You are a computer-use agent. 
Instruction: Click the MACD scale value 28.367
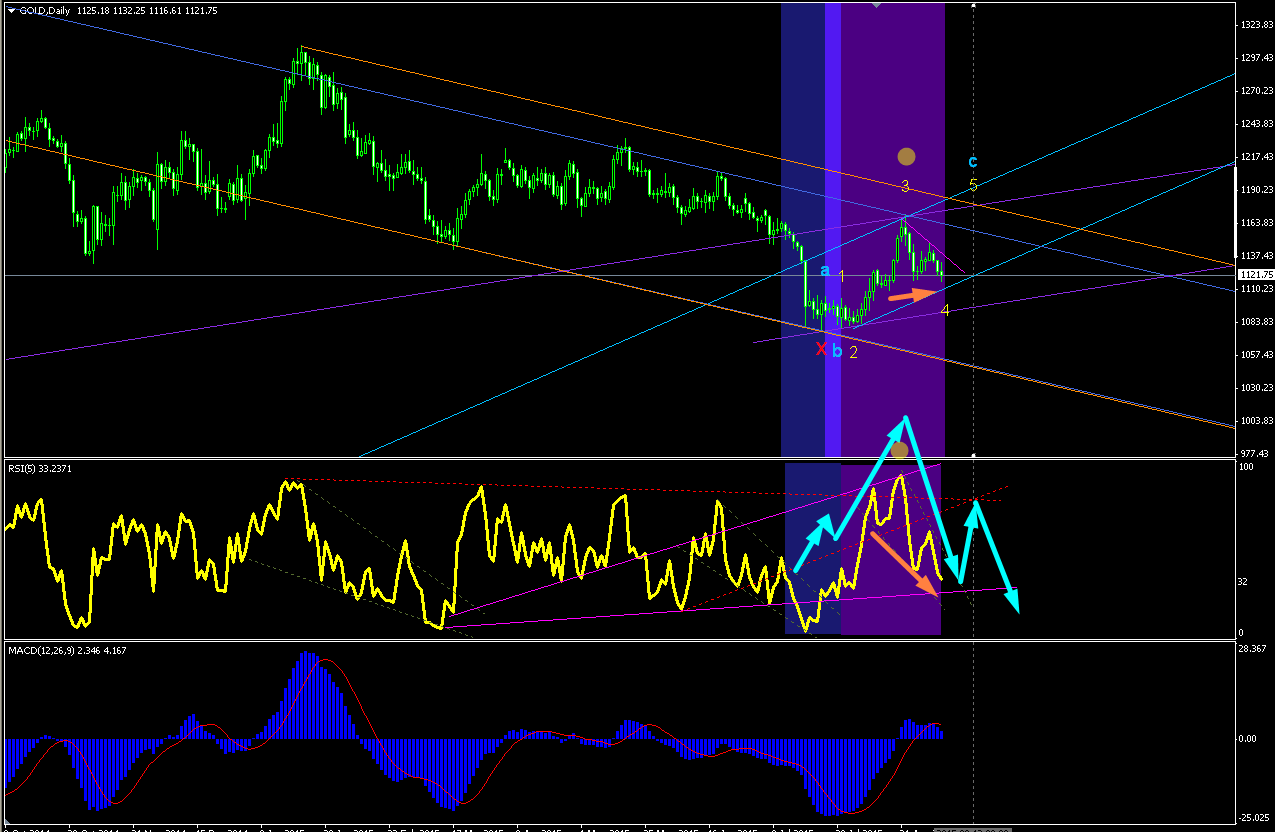pyautogui.click(x=1253, y=649)
